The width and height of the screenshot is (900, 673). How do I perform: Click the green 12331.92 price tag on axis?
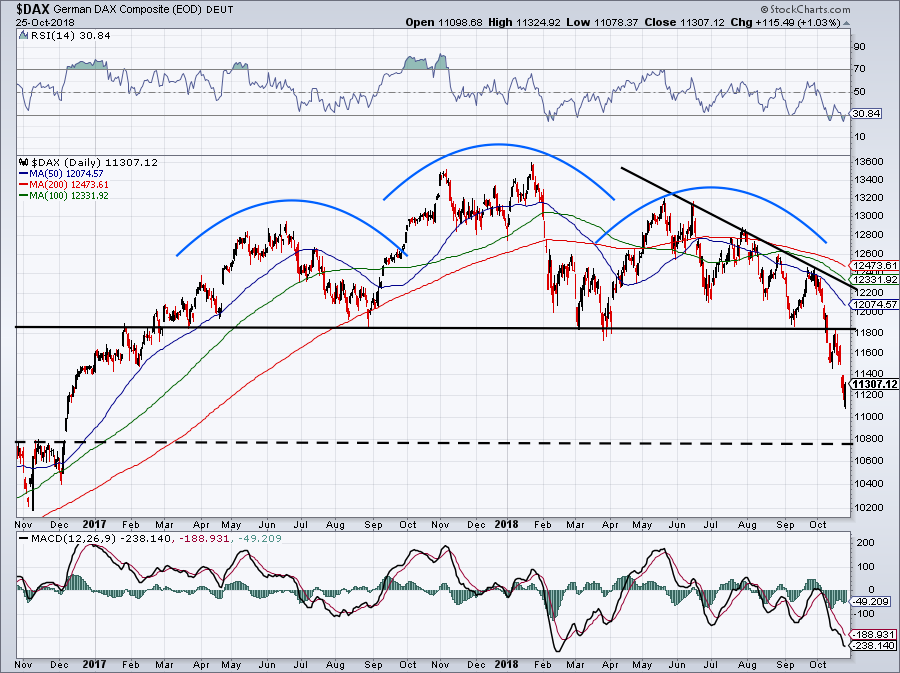(875, 279)
